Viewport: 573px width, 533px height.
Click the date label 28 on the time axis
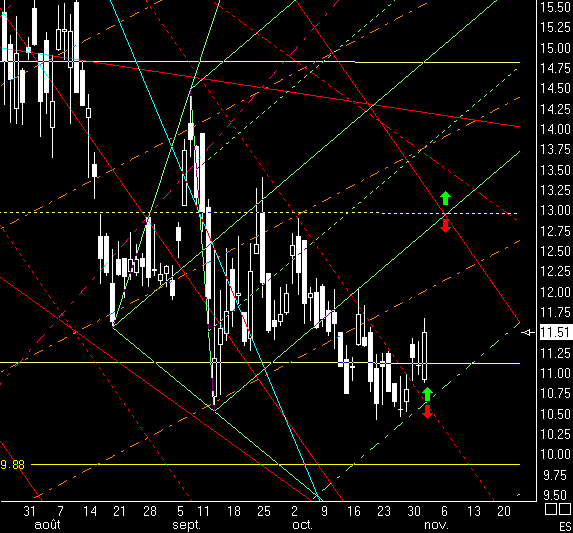[150, 511]
